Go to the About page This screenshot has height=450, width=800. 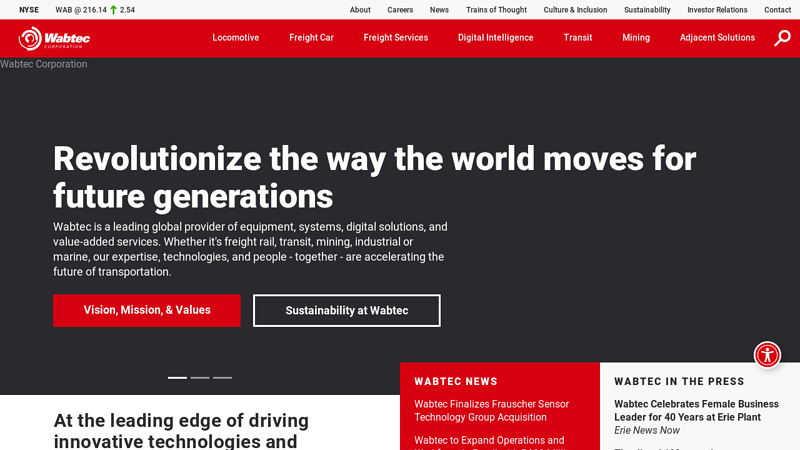(x=360, y=10)
